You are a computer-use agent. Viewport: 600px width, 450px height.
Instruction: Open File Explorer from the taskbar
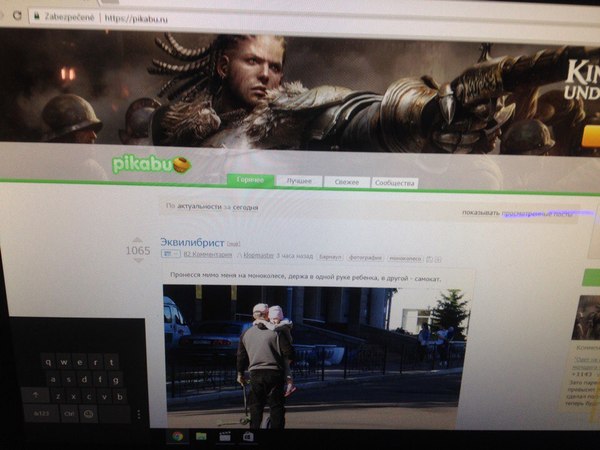201,436
